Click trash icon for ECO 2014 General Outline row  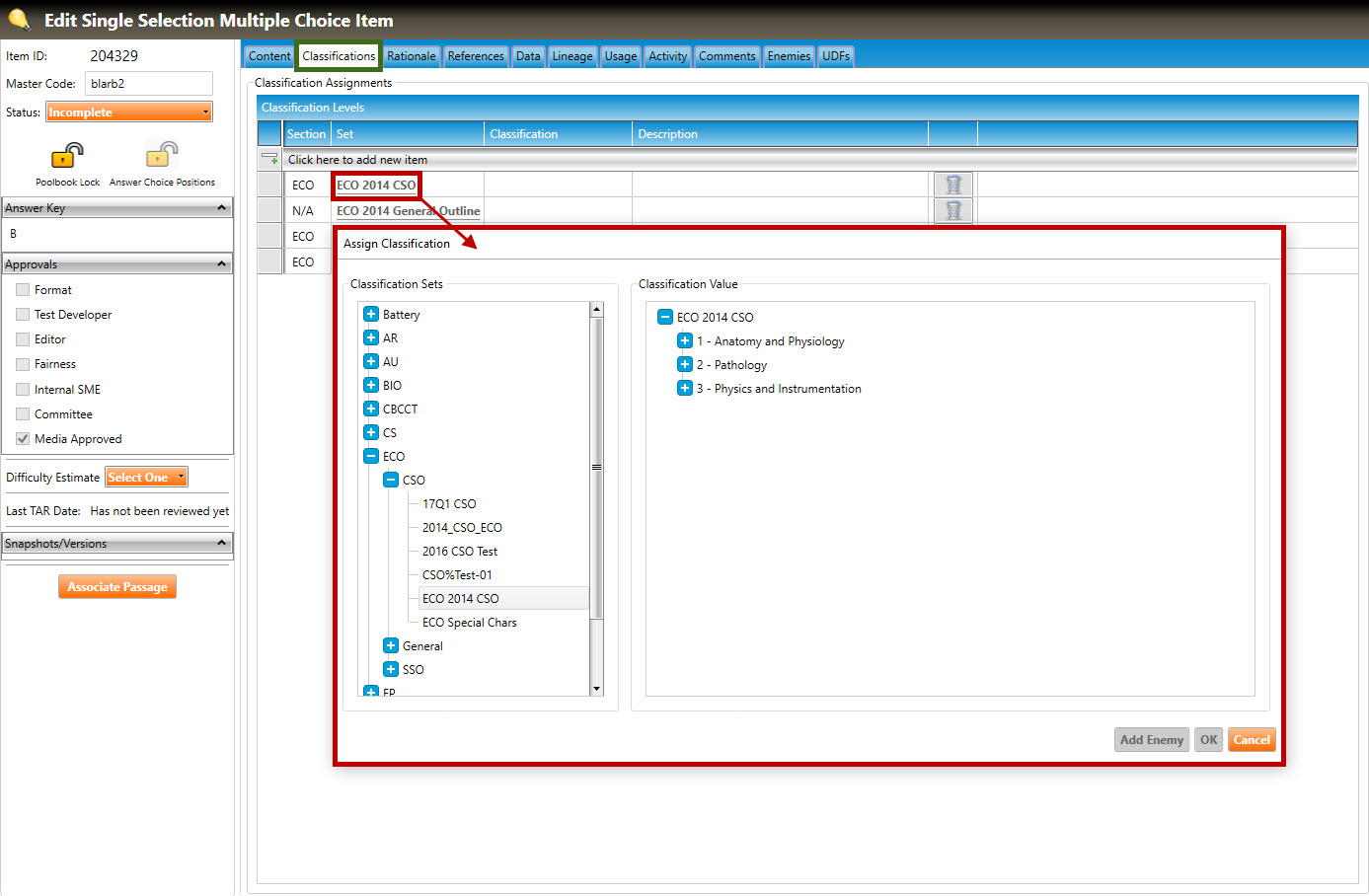coord(952,210)
